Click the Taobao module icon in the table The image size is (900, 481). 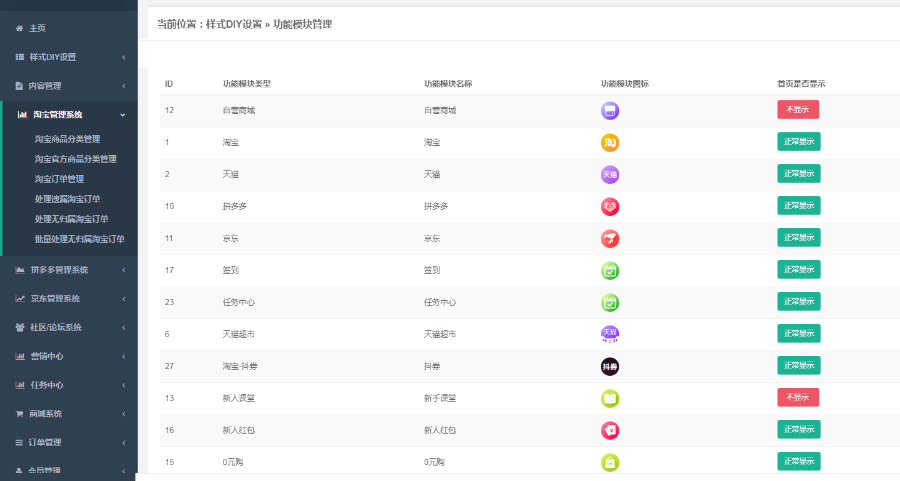pos(610,142)
